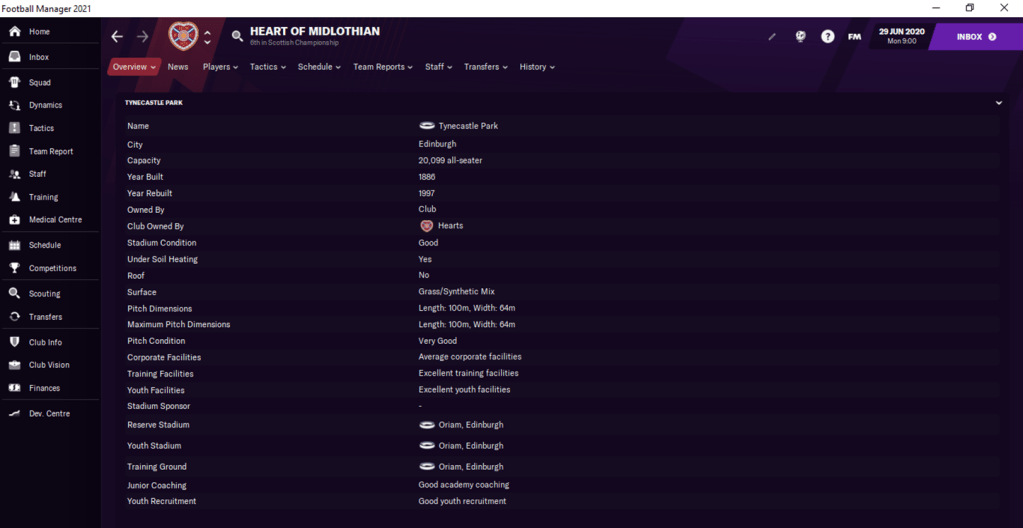Go to Finances in the sidebar

[x=44, y=388]
